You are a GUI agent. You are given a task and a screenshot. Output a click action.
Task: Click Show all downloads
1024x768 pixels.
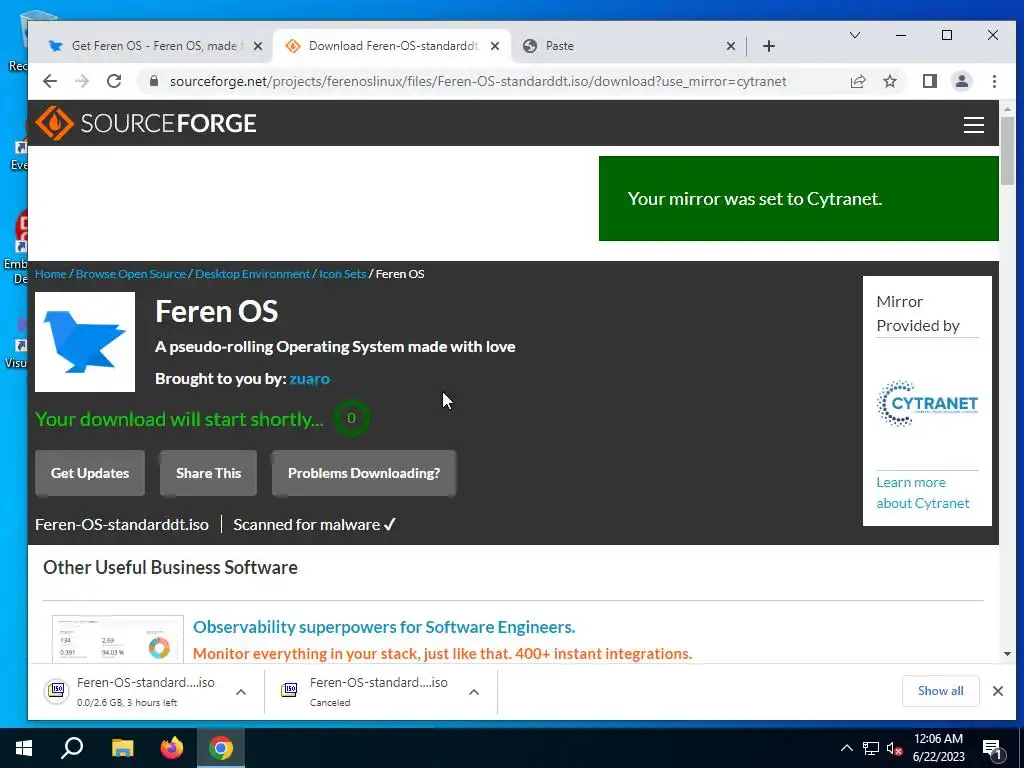click(940, 691)
